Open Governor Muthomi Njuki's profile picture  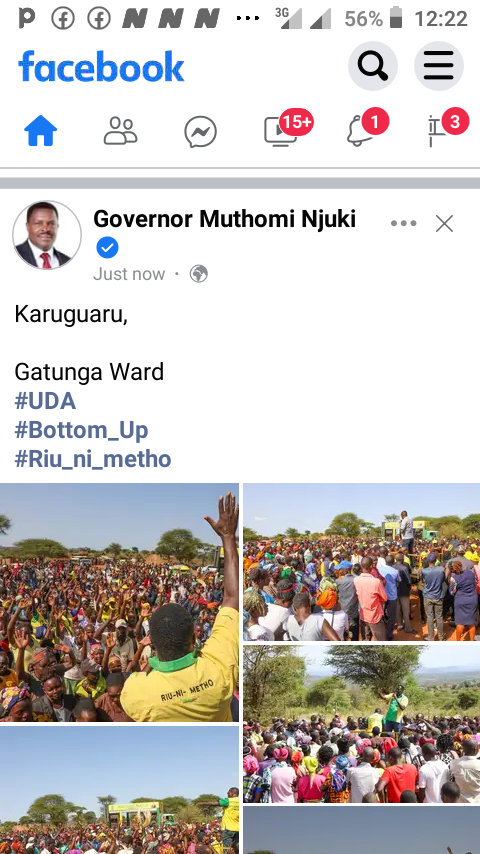pos(47,235)
